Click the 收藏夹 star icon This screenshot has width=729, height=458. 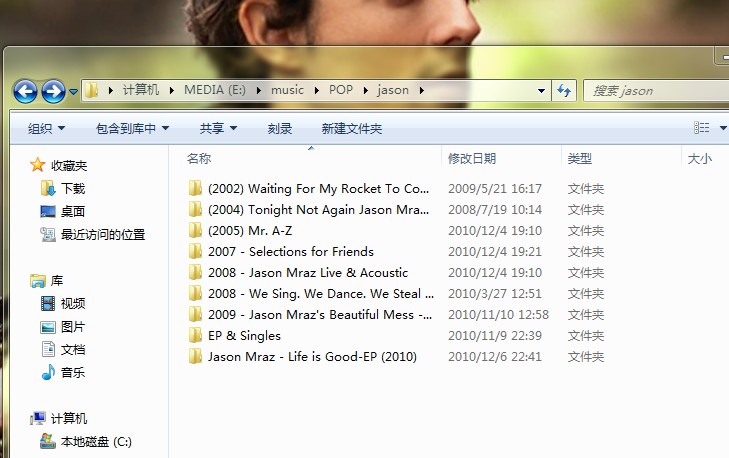click(37, 165)
